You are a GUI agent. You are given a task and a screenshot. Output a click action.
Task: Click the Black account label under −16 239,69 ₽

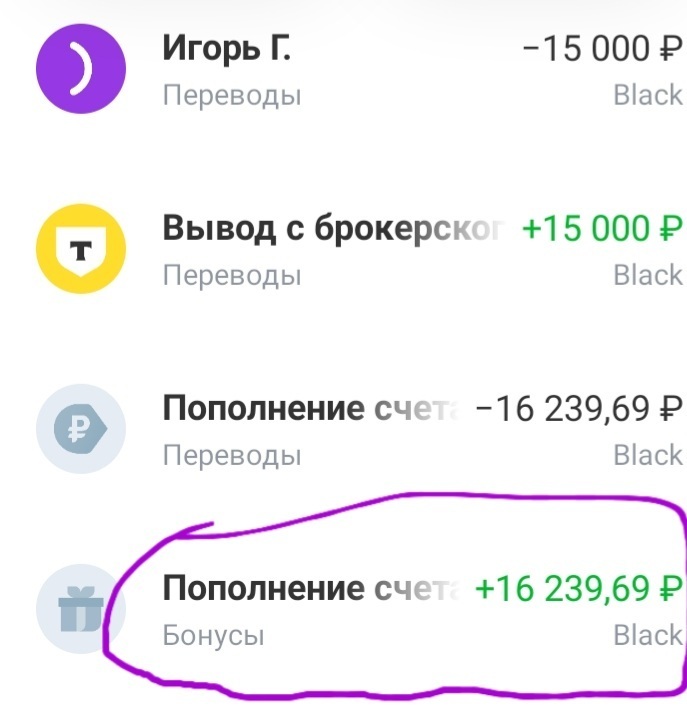[648, 456]
